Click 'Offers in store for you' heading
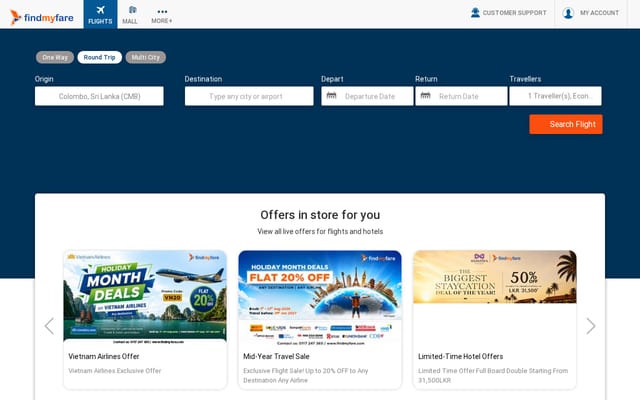Screen dimensions: 640x400 tap(320, 215)
